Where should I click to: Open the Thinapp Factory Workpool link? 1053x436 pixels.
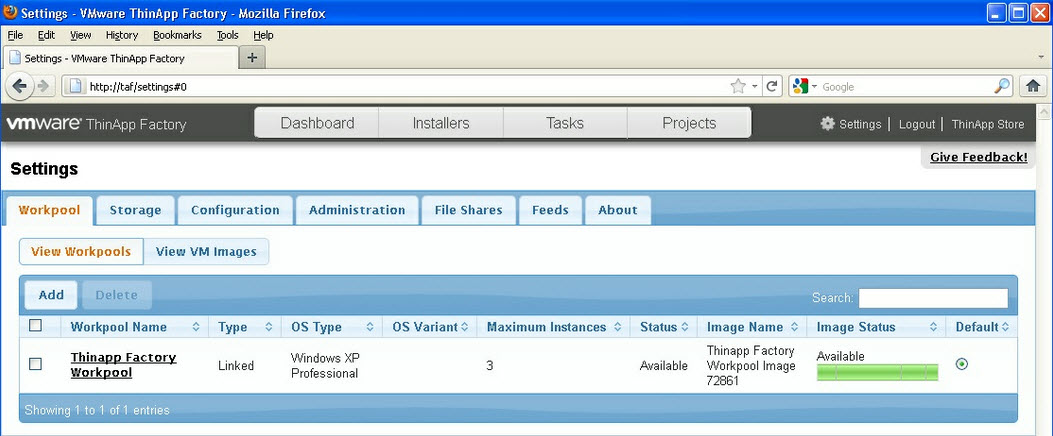tap(124, 365)
